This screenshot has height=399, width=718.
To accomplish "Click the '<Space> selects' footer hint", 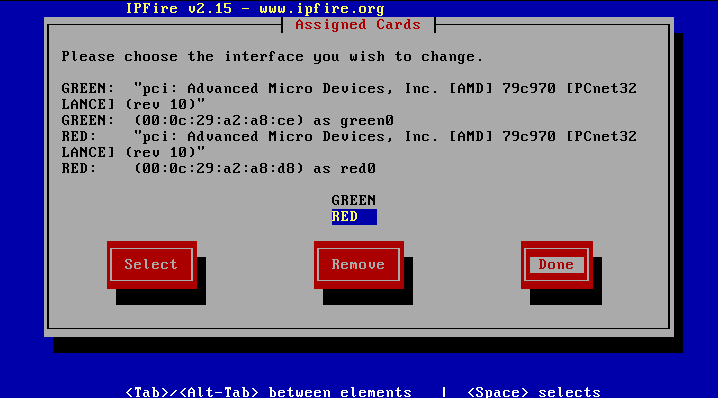I will [x=534, y=392].
